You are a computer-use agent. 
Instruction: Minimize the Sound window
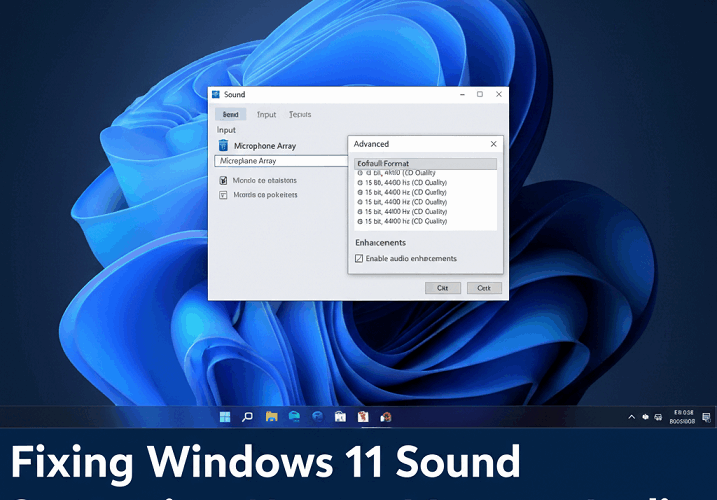click(x=462, y=94)
